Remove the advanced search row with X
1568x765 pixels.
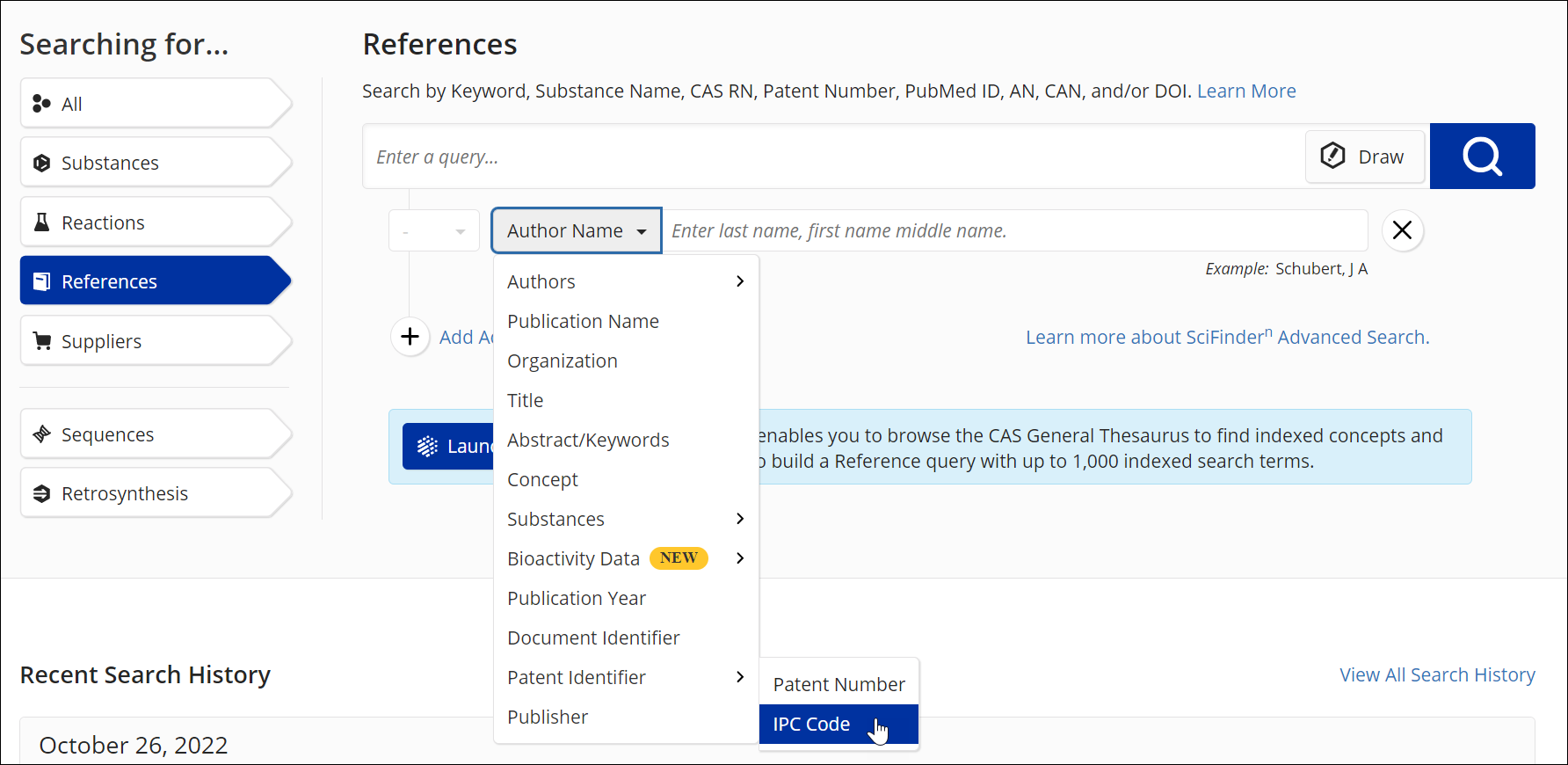click(x=1403, y=230)
